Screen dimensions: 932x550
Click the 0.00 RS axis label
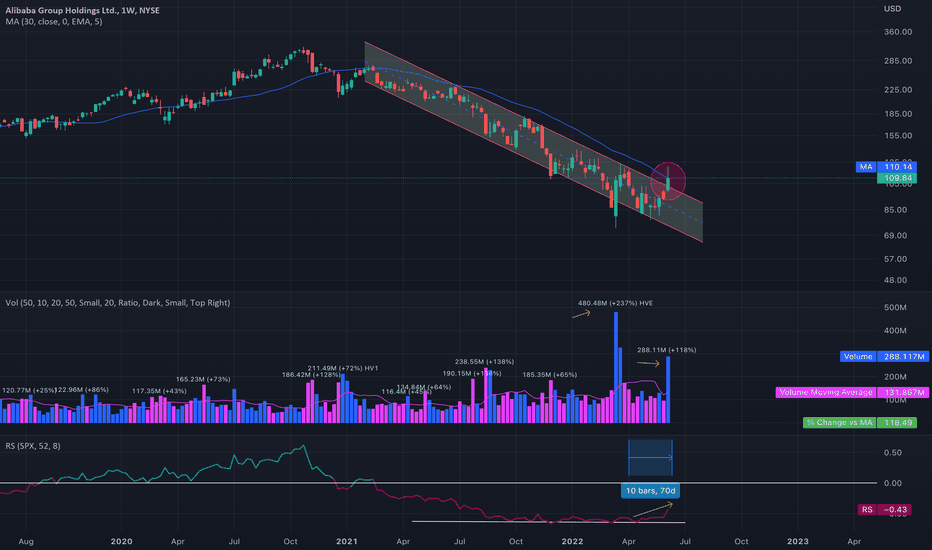click(x=893, y=483)
